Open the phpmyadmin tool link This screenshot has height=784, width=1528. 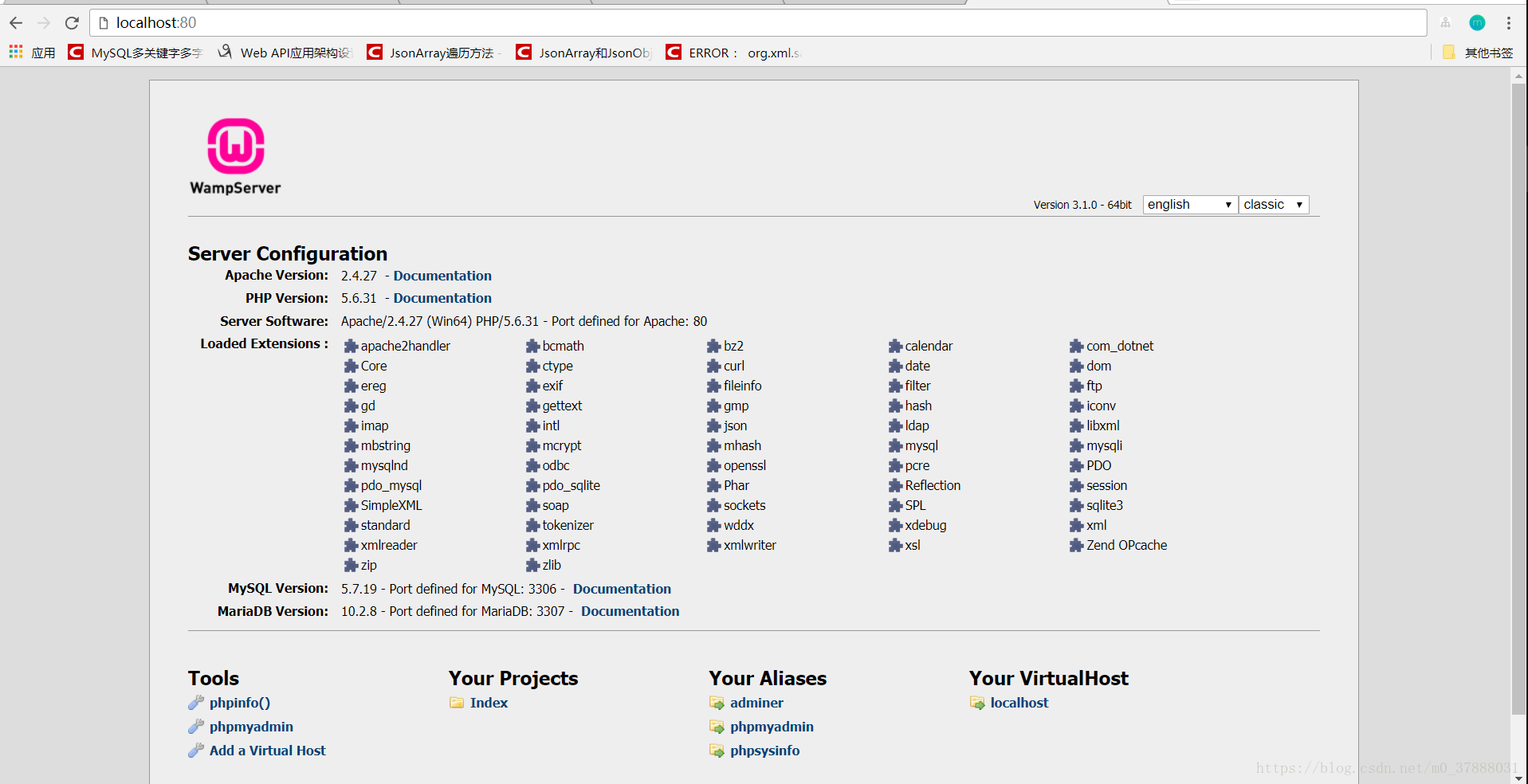251,727
